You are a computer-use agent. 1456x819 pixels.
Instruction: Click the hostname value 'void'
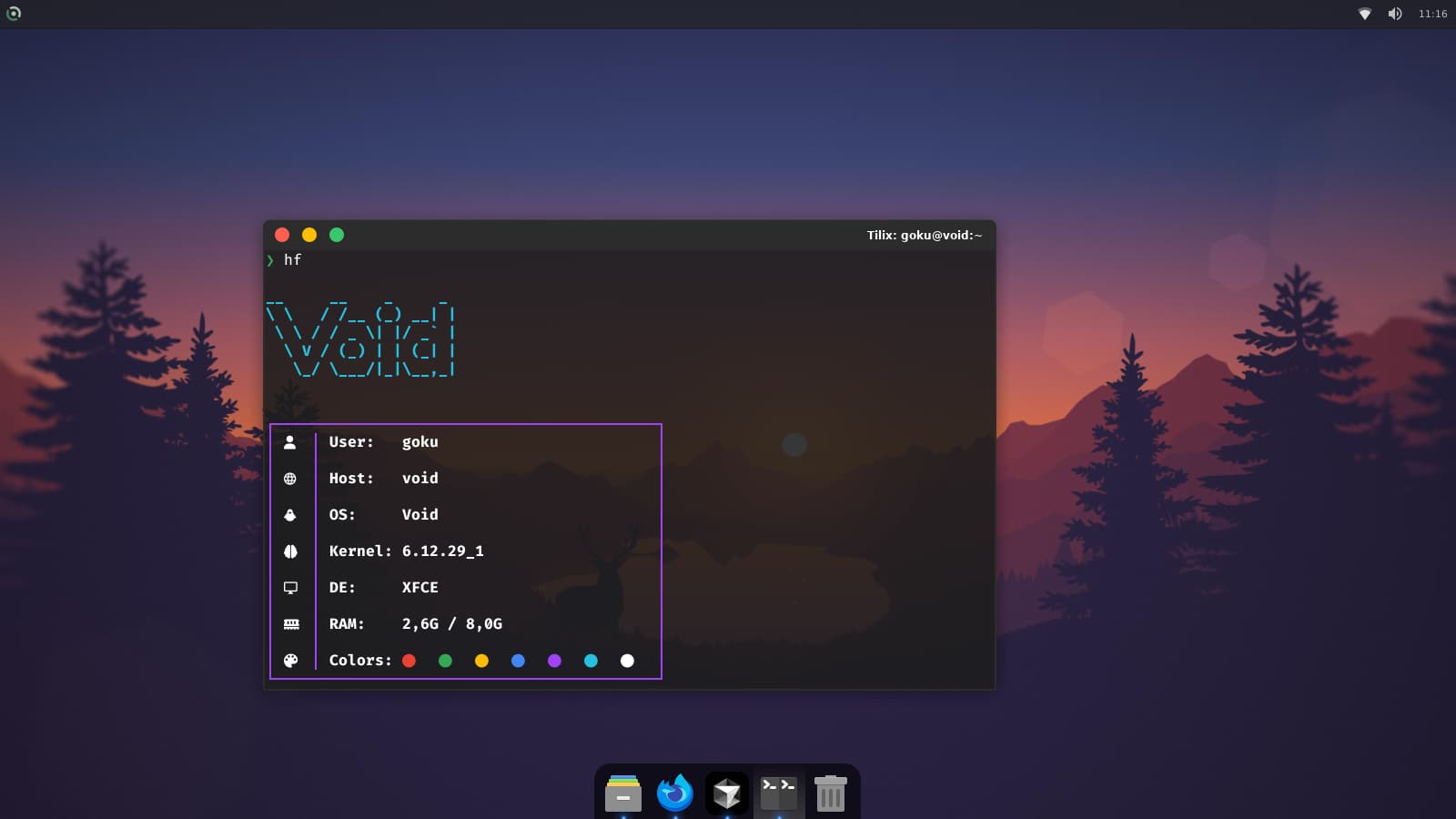[420, 479]
